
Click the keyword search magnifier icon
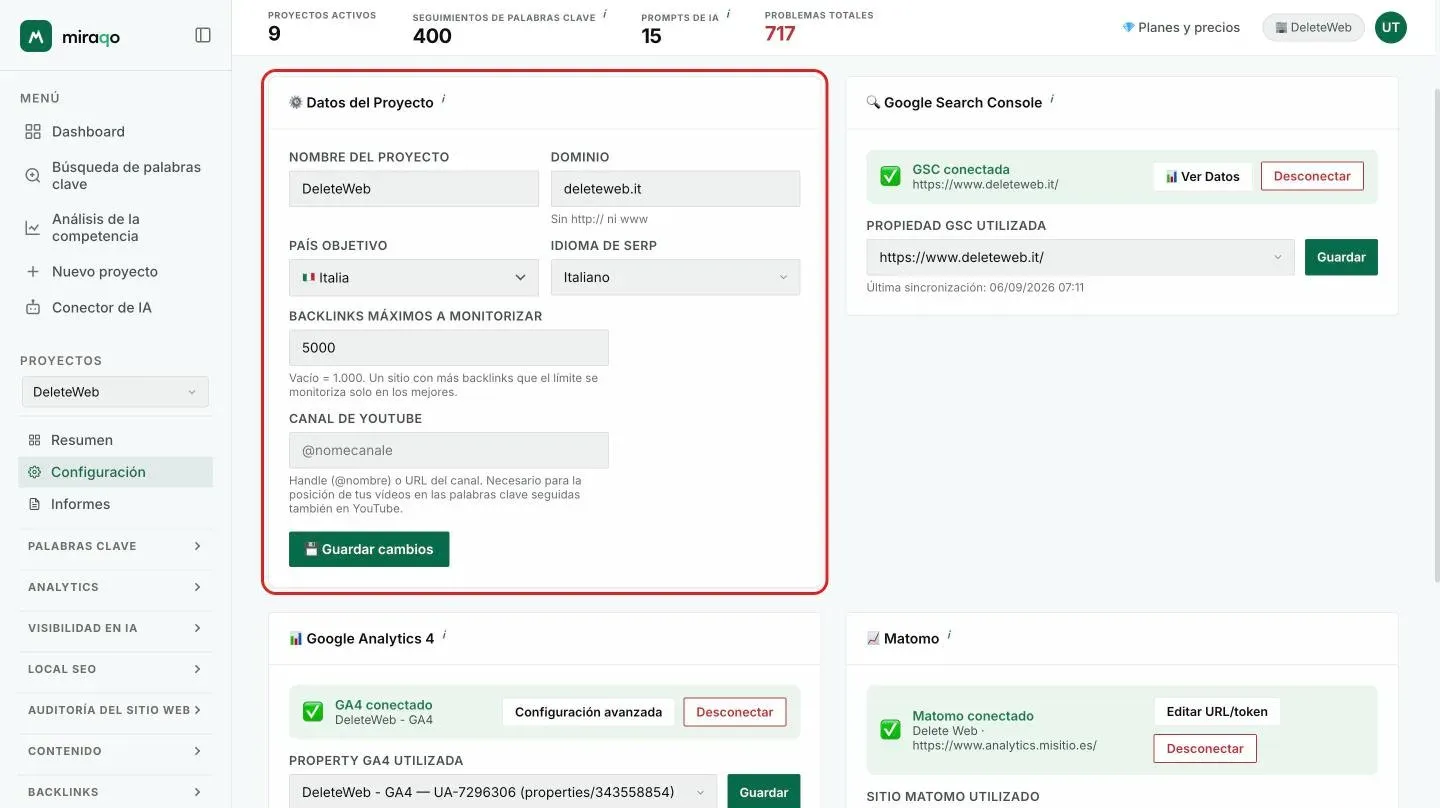pyautogui.click(x=33, y=176)
